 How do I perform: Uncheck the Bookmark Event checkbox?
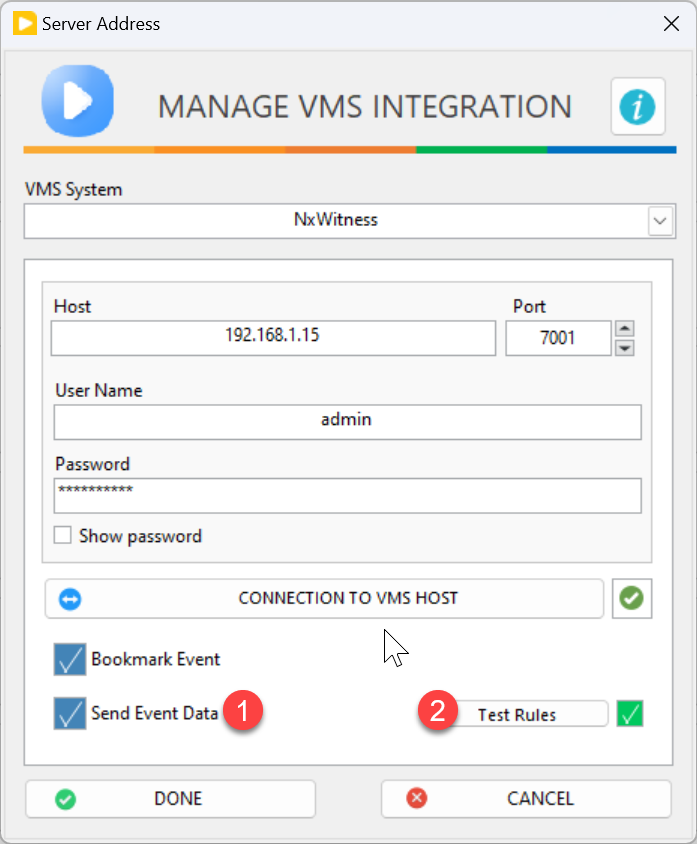point(70,660)
